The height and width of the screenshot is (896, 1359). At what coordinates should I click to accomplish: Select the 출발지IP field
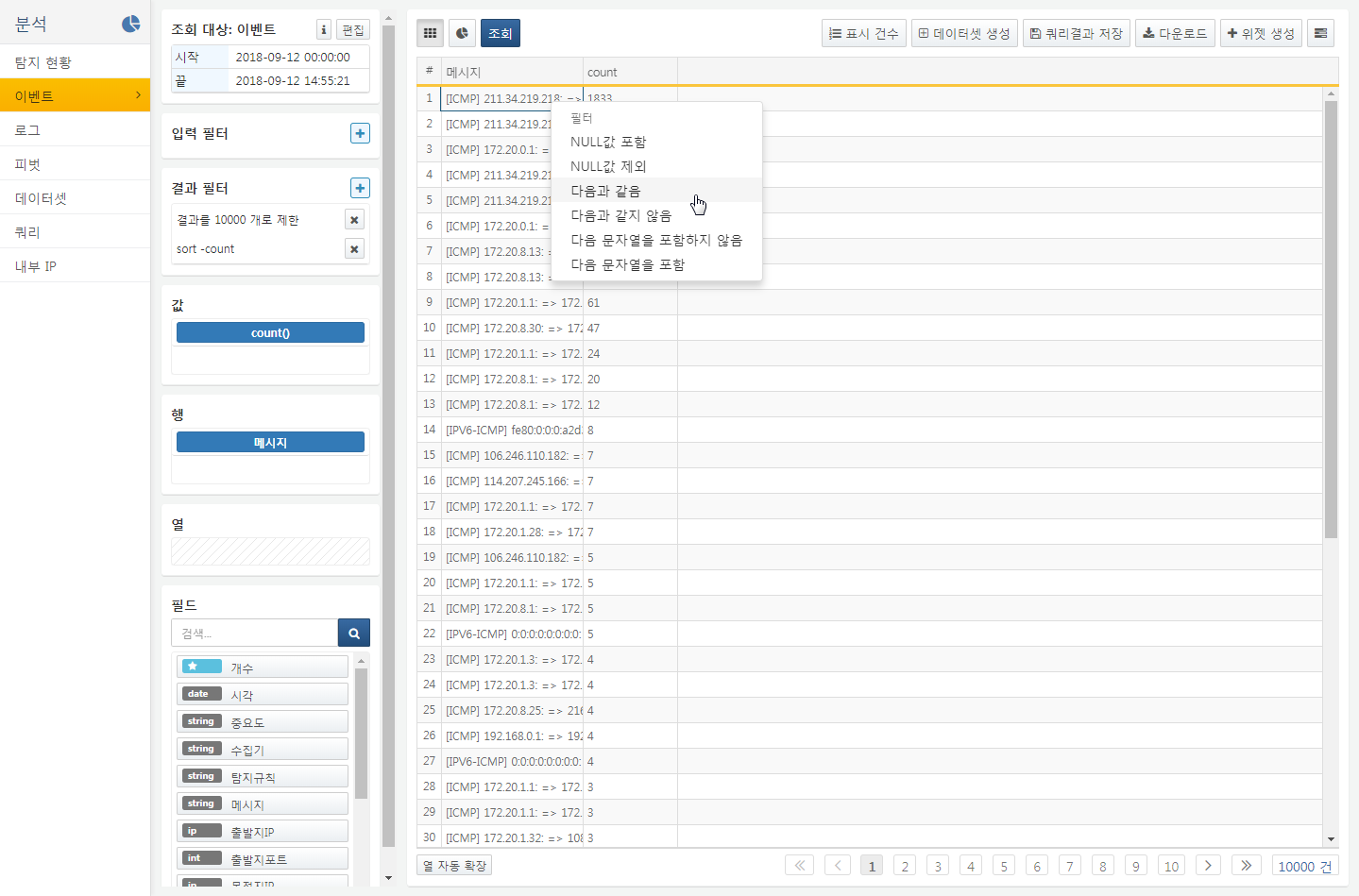[263, 831]
